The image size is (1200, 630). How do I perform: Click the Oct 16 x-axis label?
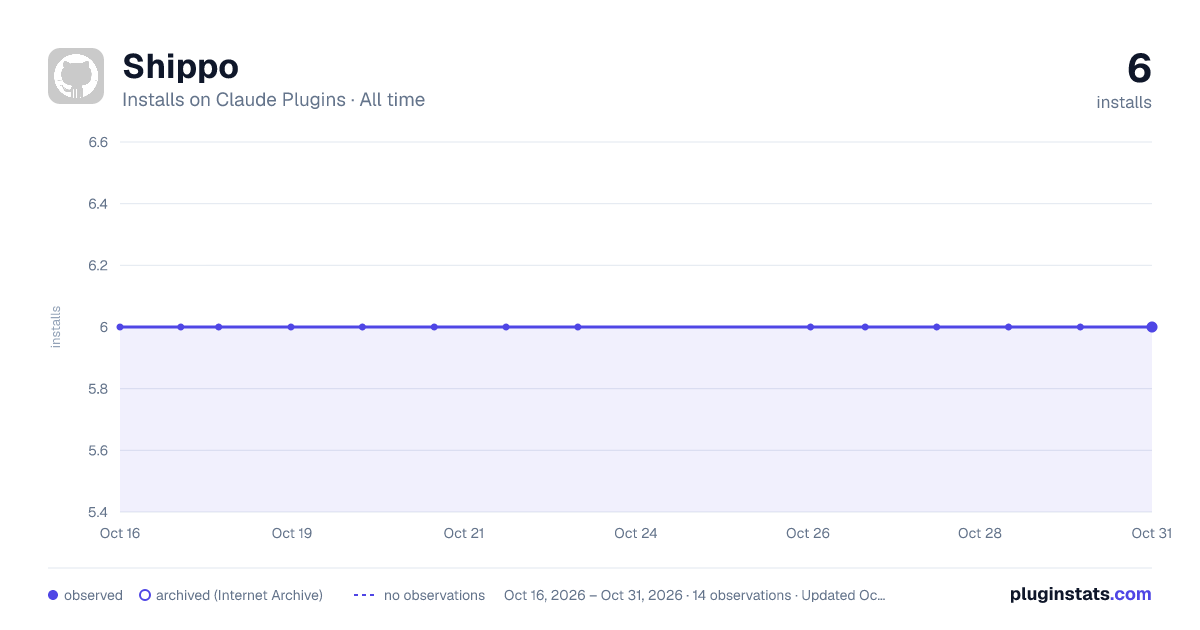[120, 533]
